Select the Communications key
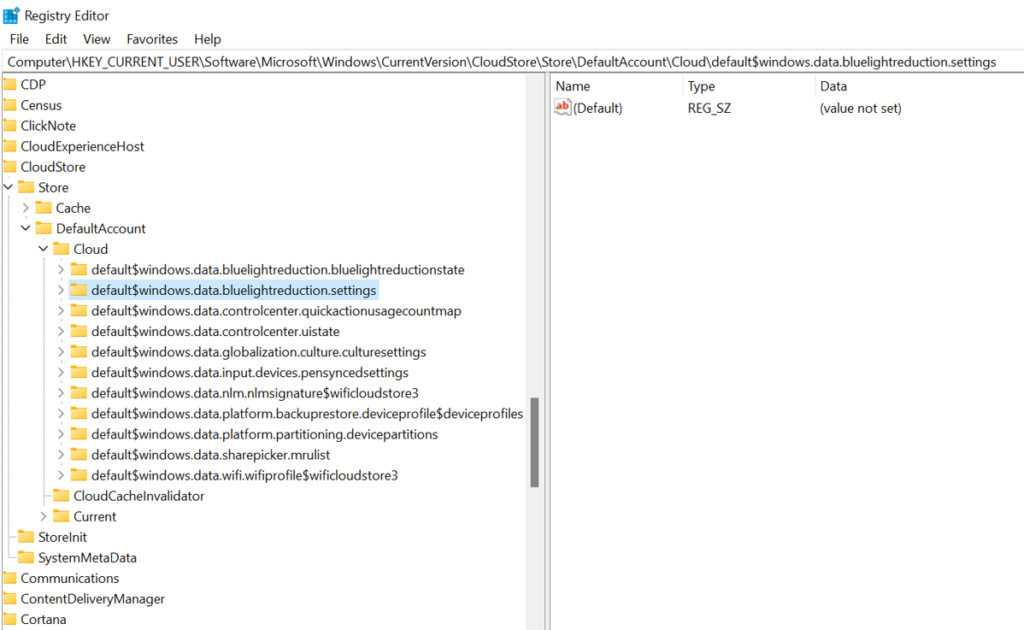 [70, 578]
